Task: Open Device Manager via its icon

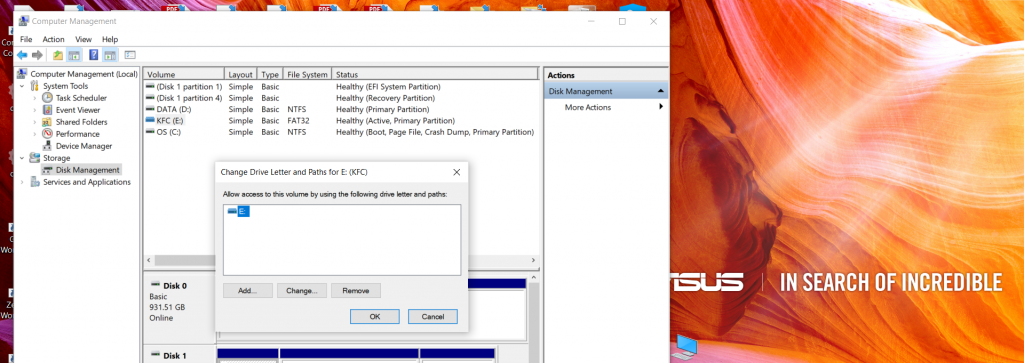Action: tap(47, 146)
